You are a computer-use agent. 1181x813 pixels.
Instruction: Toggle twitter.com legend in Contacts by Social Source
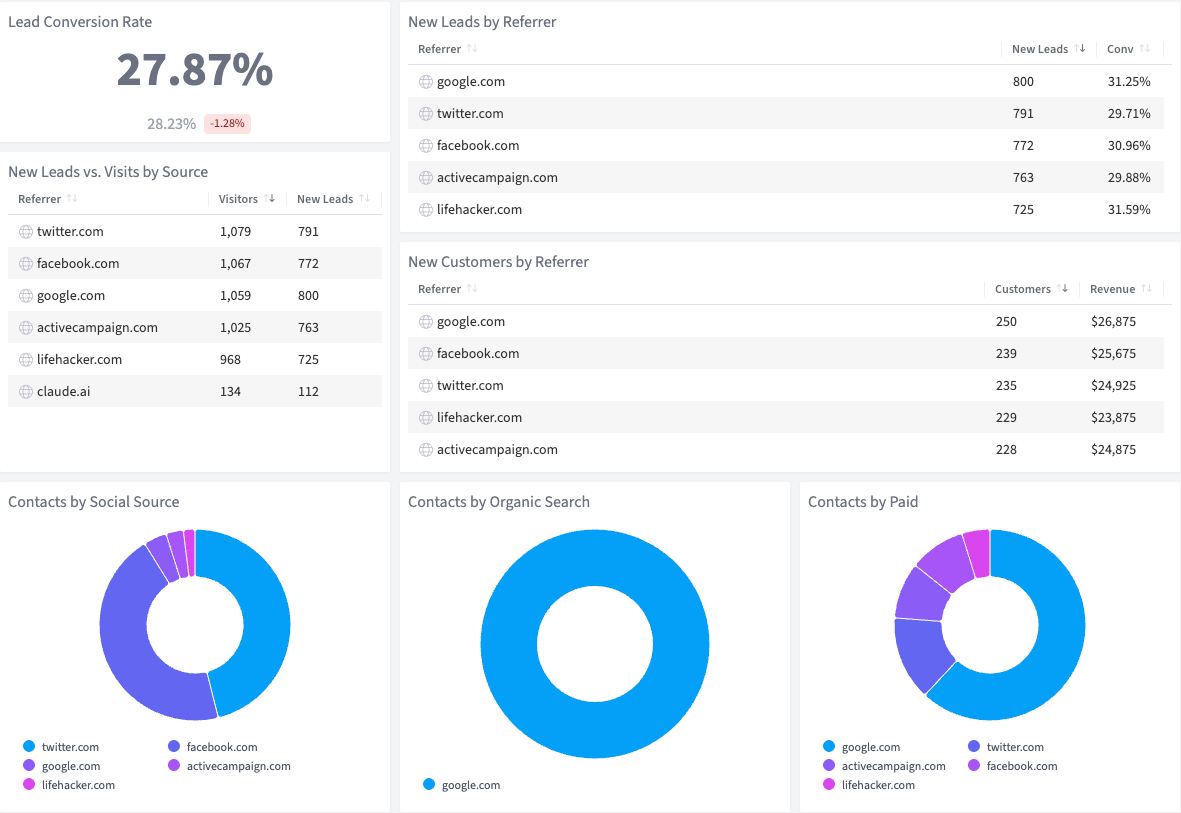(x=61, y=747)
